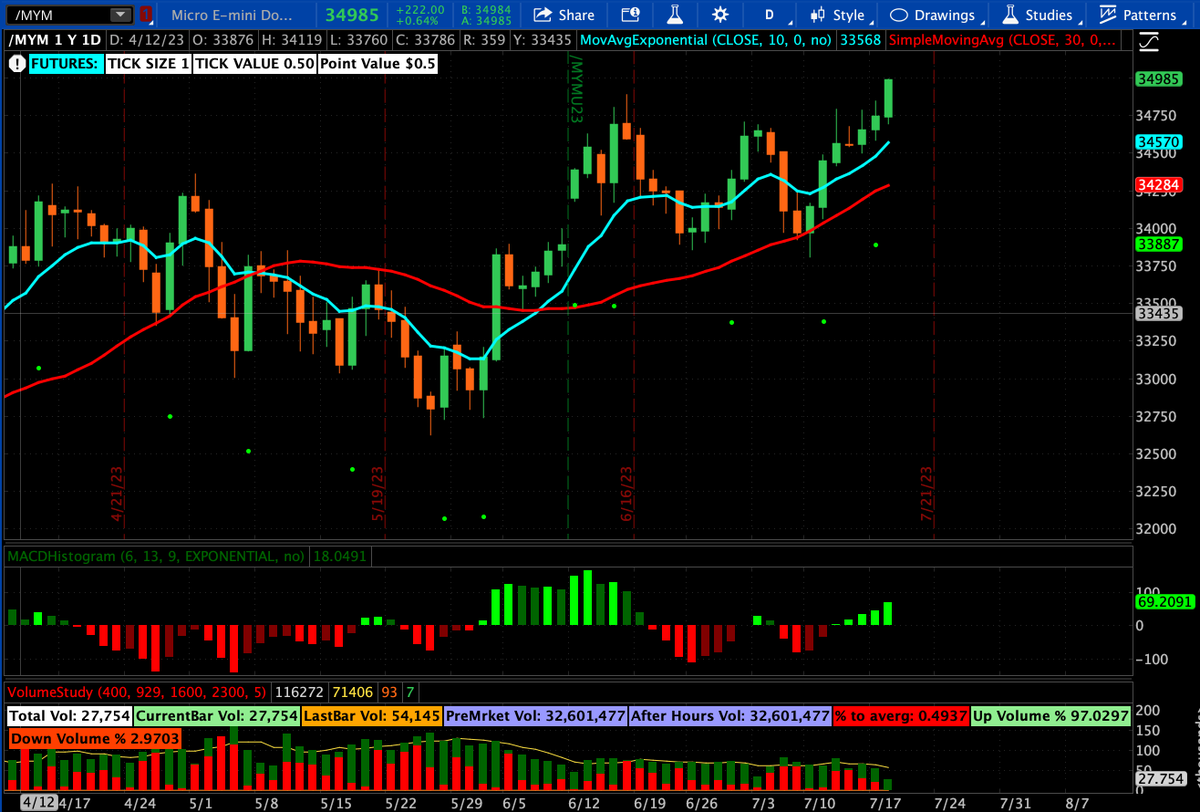Open the D timeframe selector
The height and width of the screenshot is (812, 1200).
[x=769, y=15]
